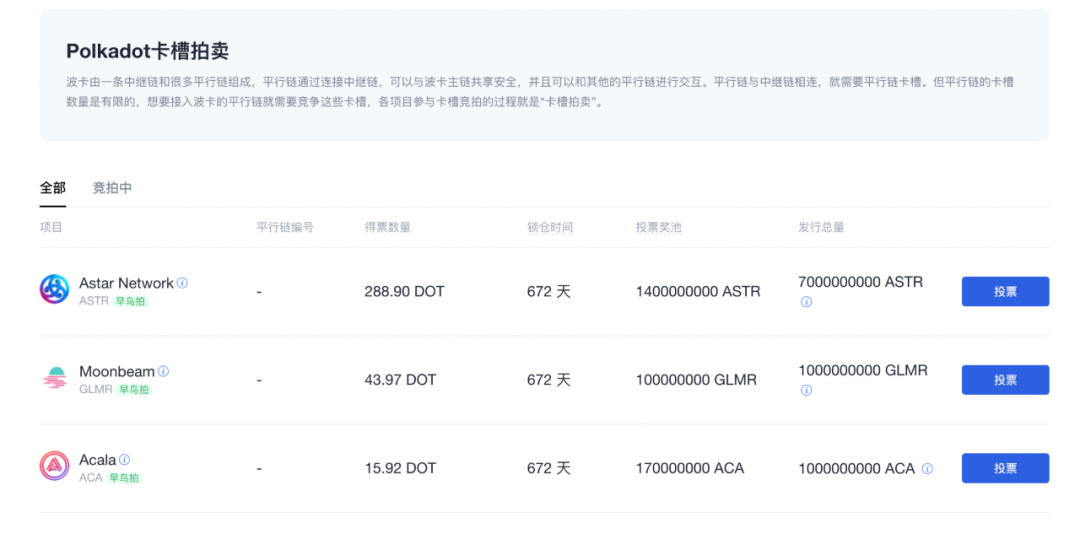
Task: Click info icon beside 1000000000 ACA
Action: point(927,469)
